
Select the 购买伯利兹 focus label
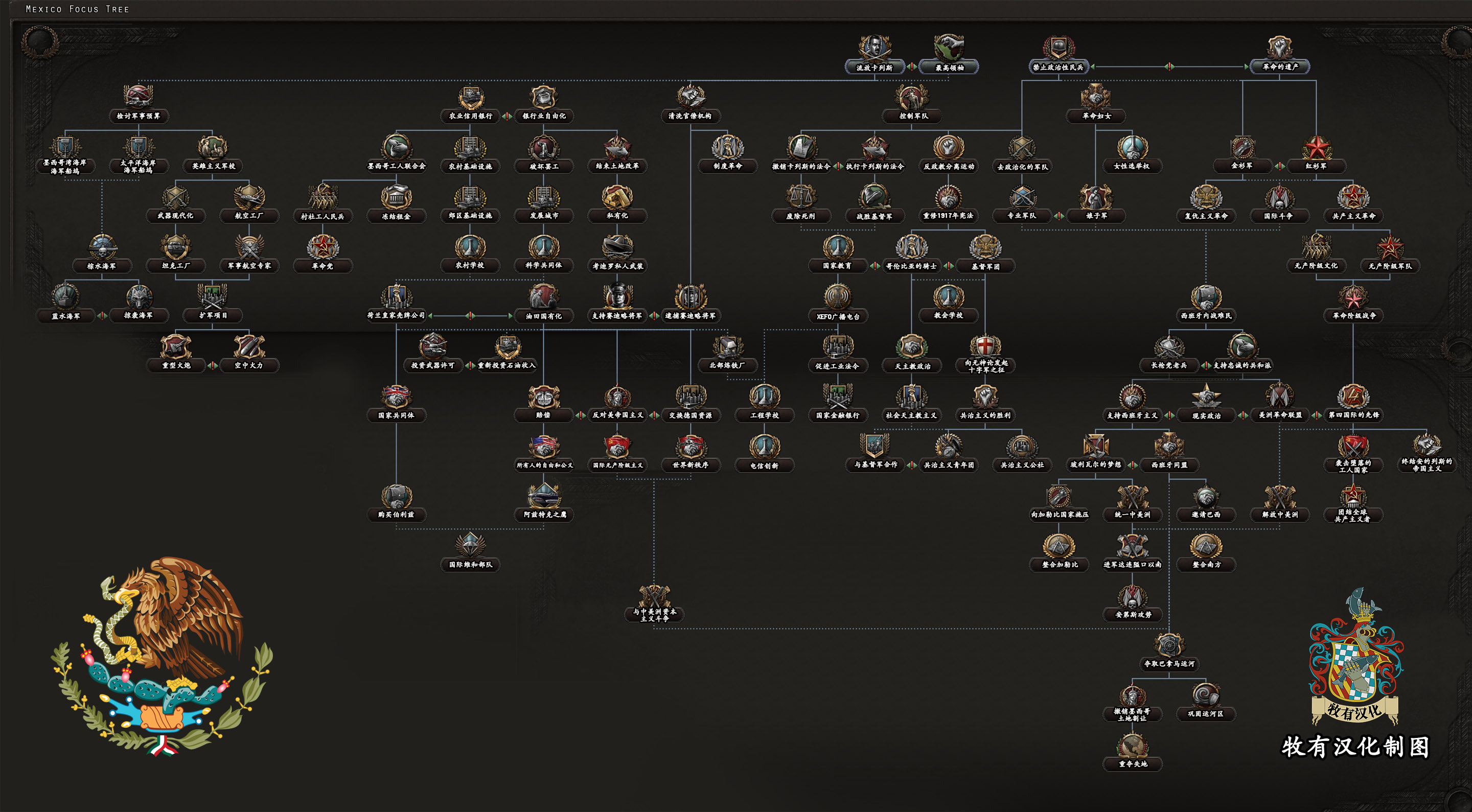pyautogui.click(x=396, y=515)
